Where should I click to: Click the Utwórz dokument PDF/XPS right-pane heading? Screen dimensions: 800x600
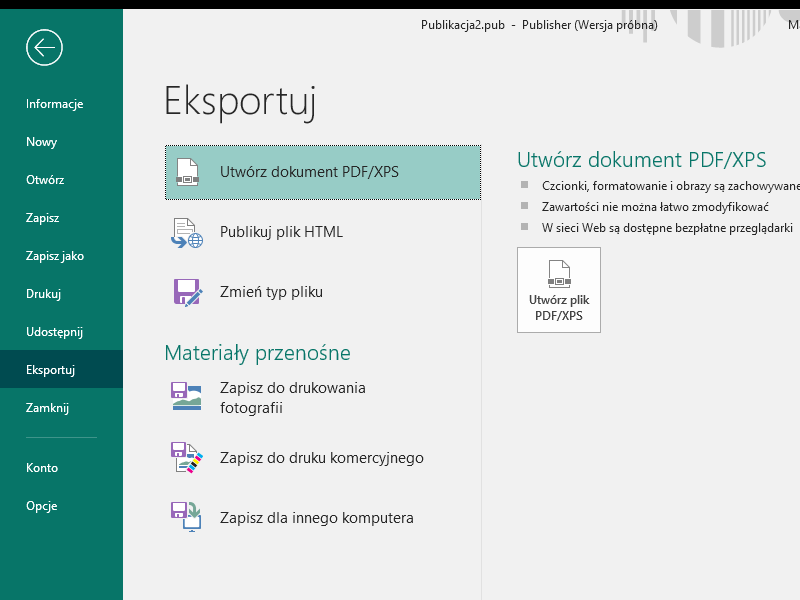(x=641, y=160)
